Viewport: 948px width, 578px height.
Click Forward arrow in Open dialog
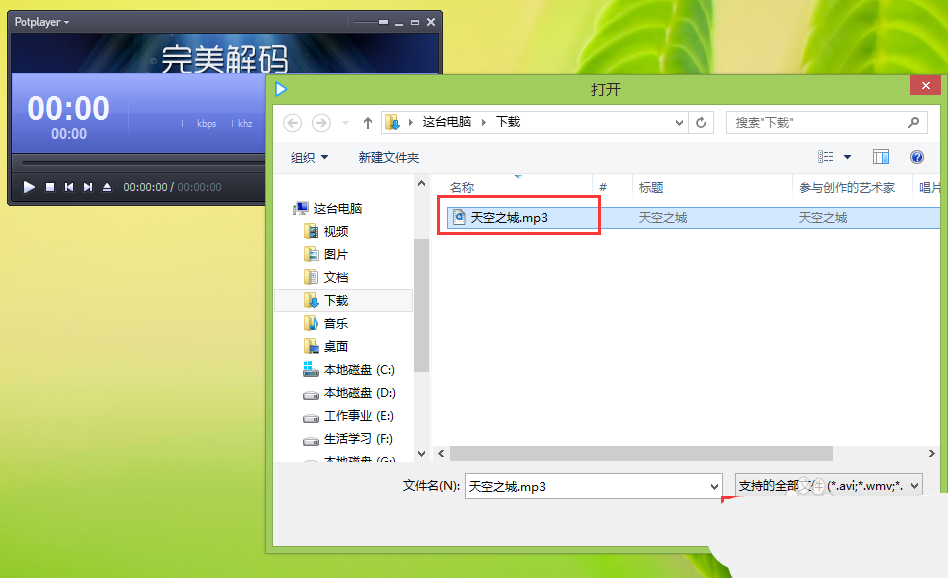321,123
